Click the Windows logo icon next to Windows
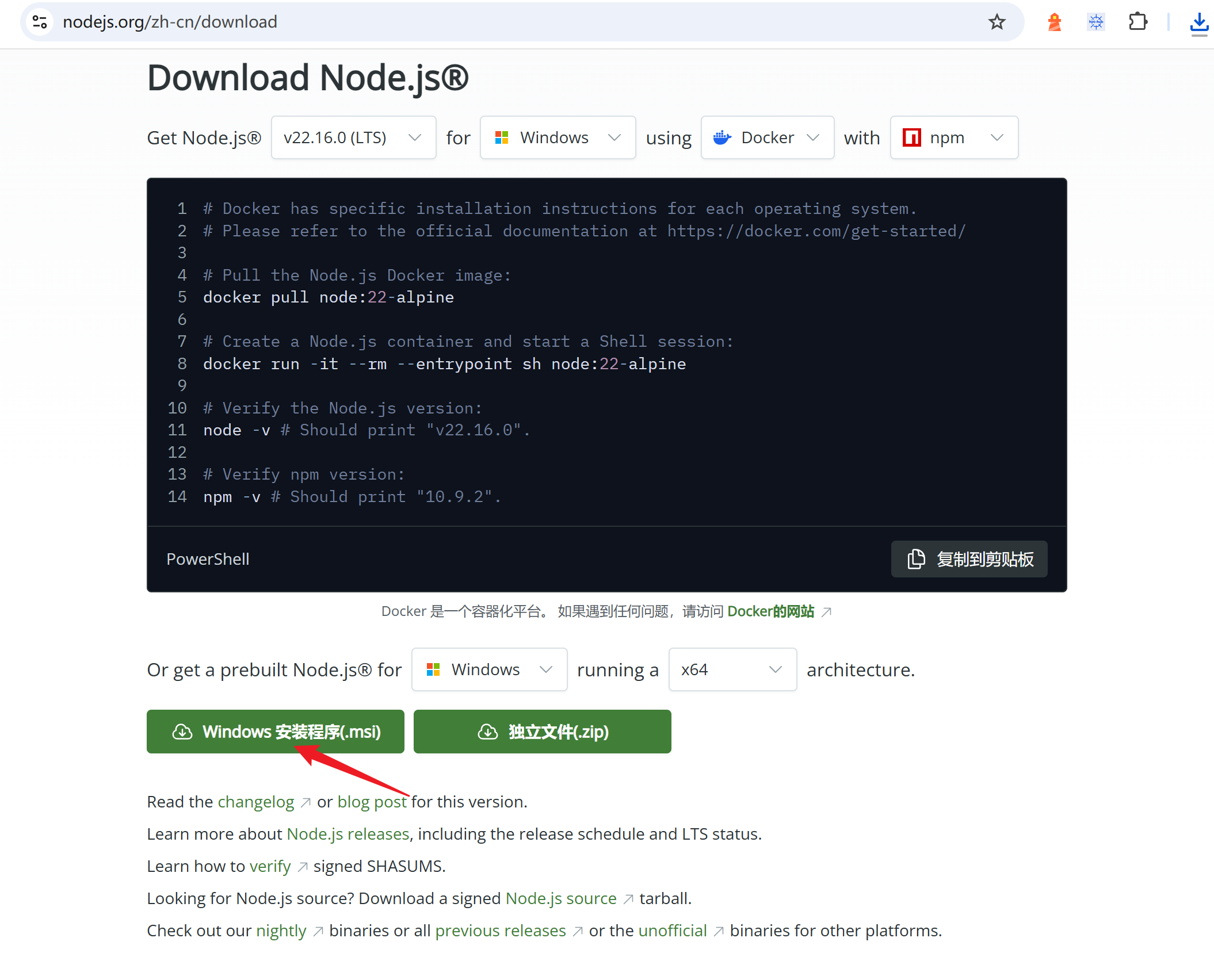Screen dimensions: 1214x980 click(x=502, y=137)
